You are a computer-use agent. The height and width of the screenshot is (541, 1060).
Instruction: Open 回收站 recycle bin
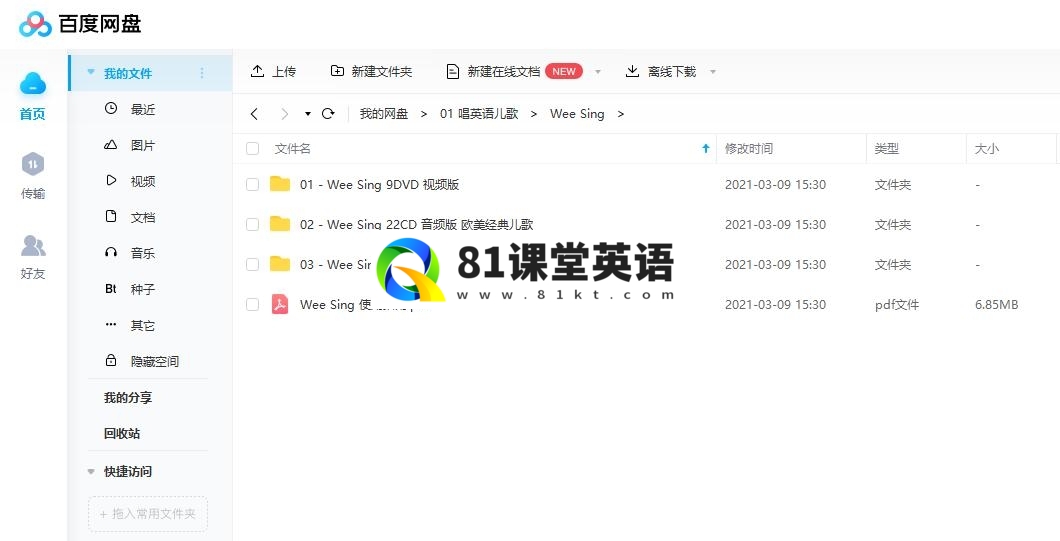pyautogui.click(x=122, y=433)
